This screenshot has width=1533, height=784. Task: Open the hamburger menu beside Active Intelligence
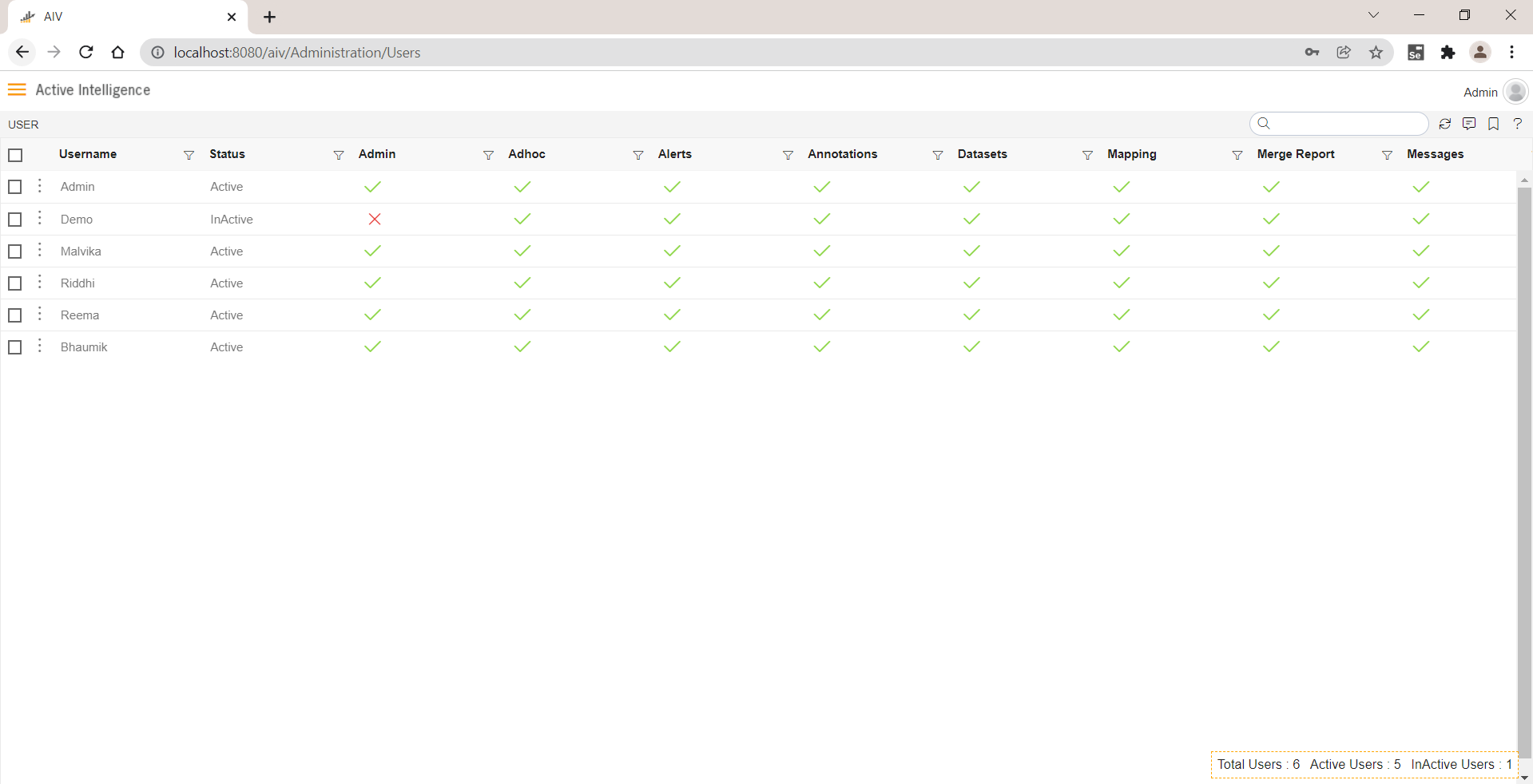(x=17, y=89)
